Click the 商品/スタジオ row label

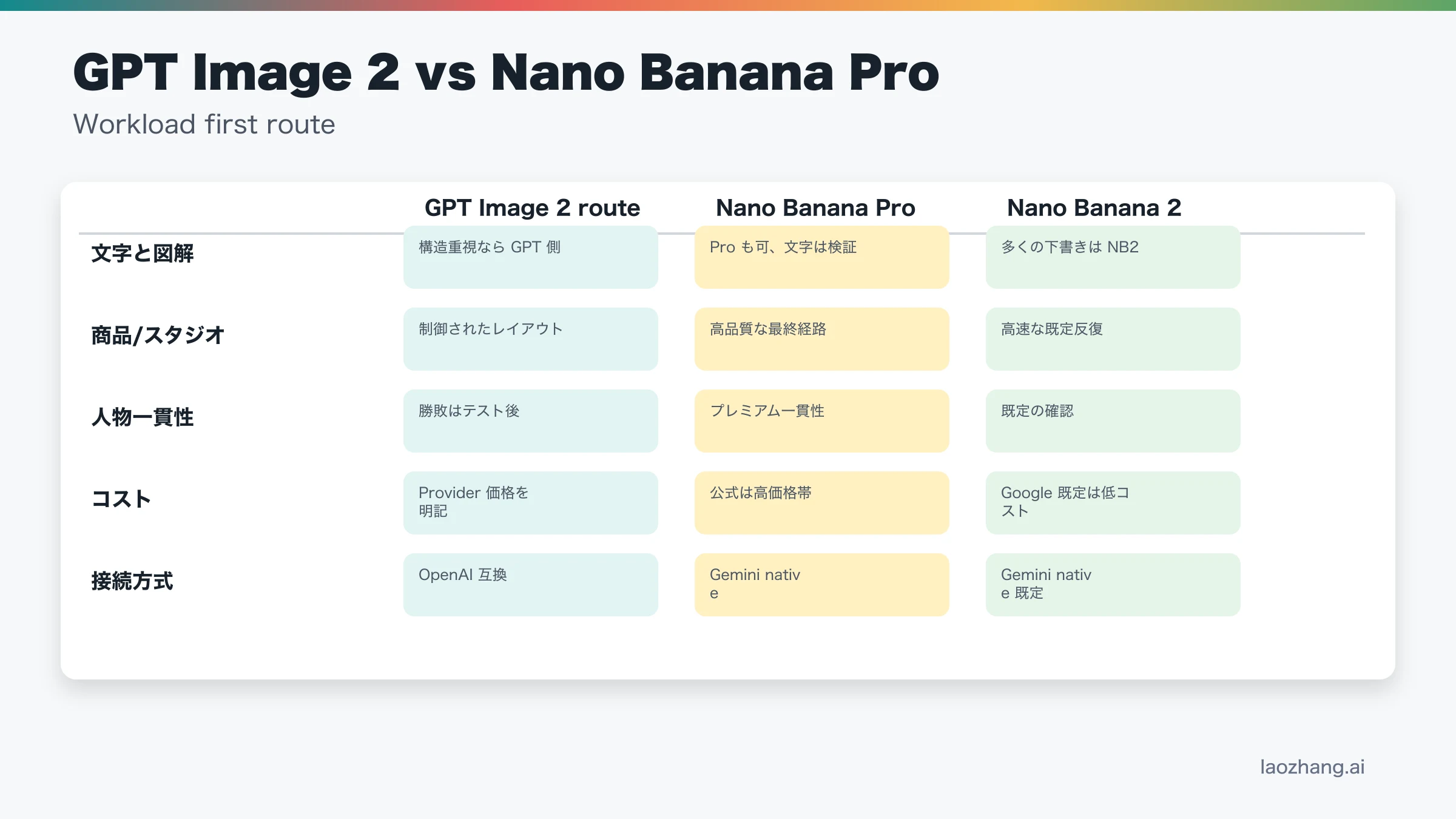(x=158, y=335)
